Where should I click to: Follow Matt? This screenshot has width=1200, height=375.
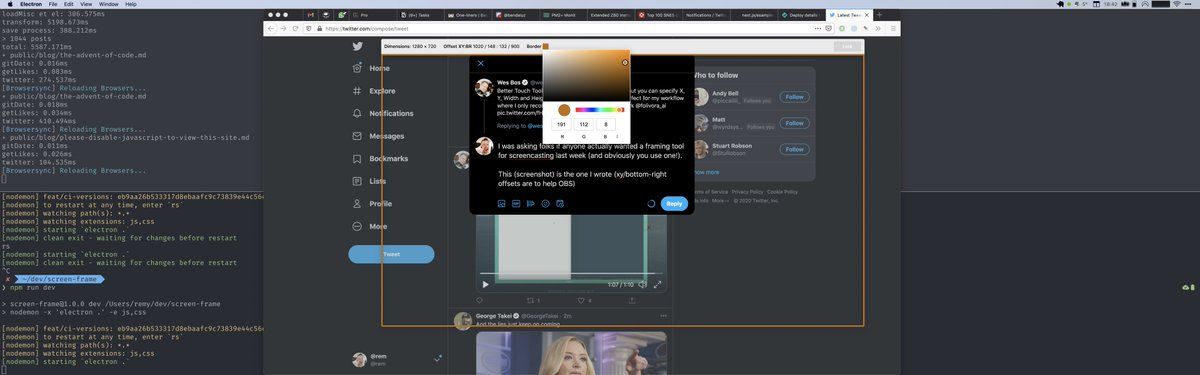tap(794, 124)
